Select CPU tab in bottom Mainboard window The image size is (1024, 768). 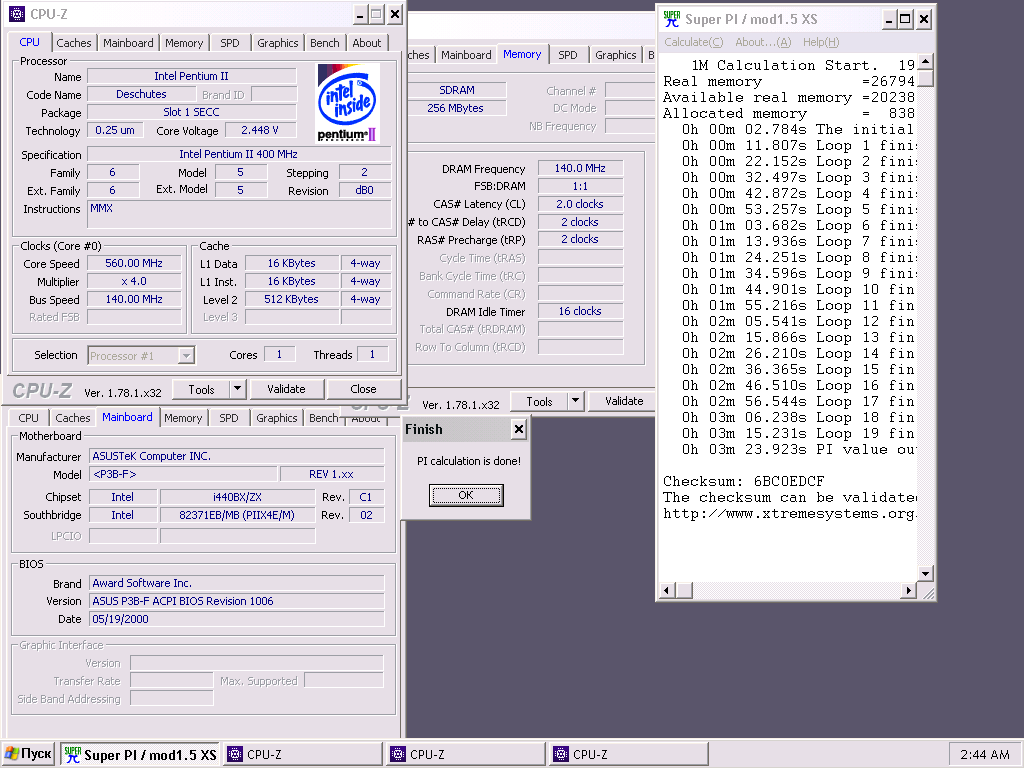(x=28, y=418)
